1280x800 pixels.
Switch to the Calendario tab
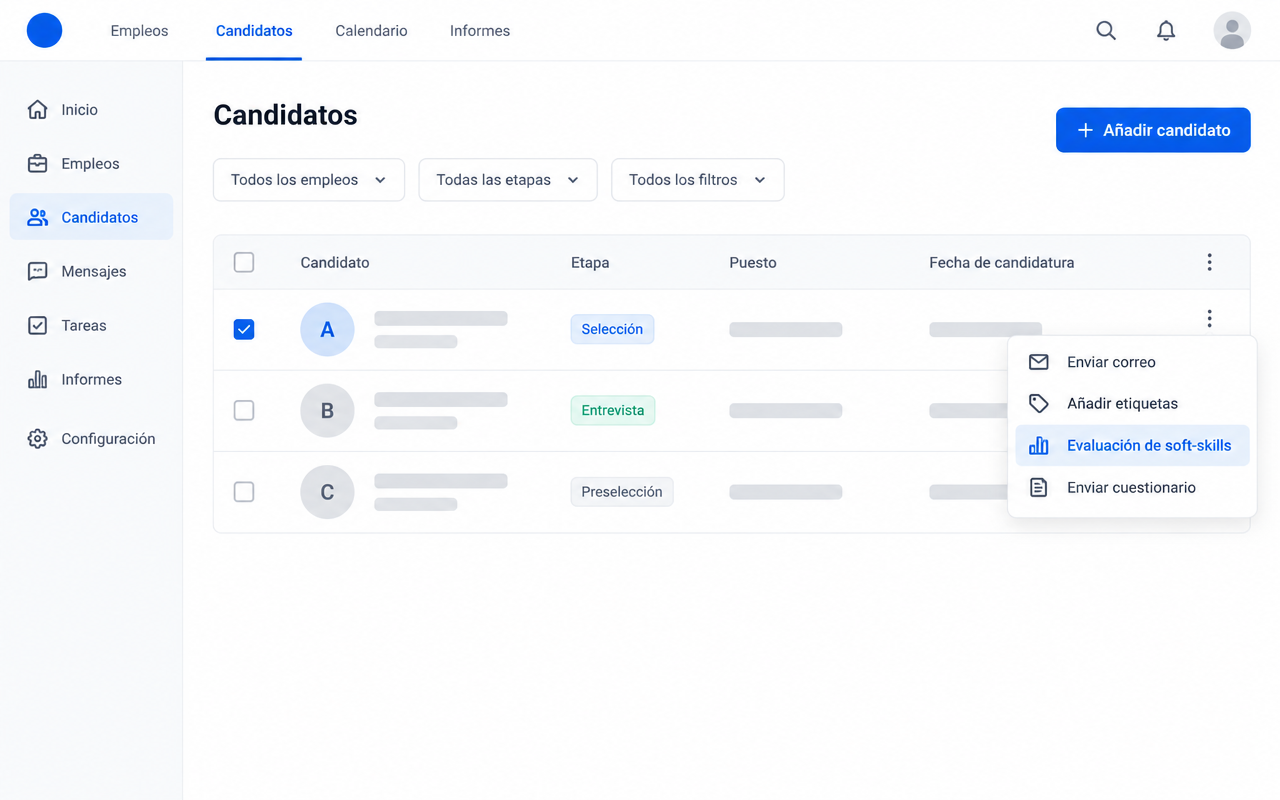371,31
